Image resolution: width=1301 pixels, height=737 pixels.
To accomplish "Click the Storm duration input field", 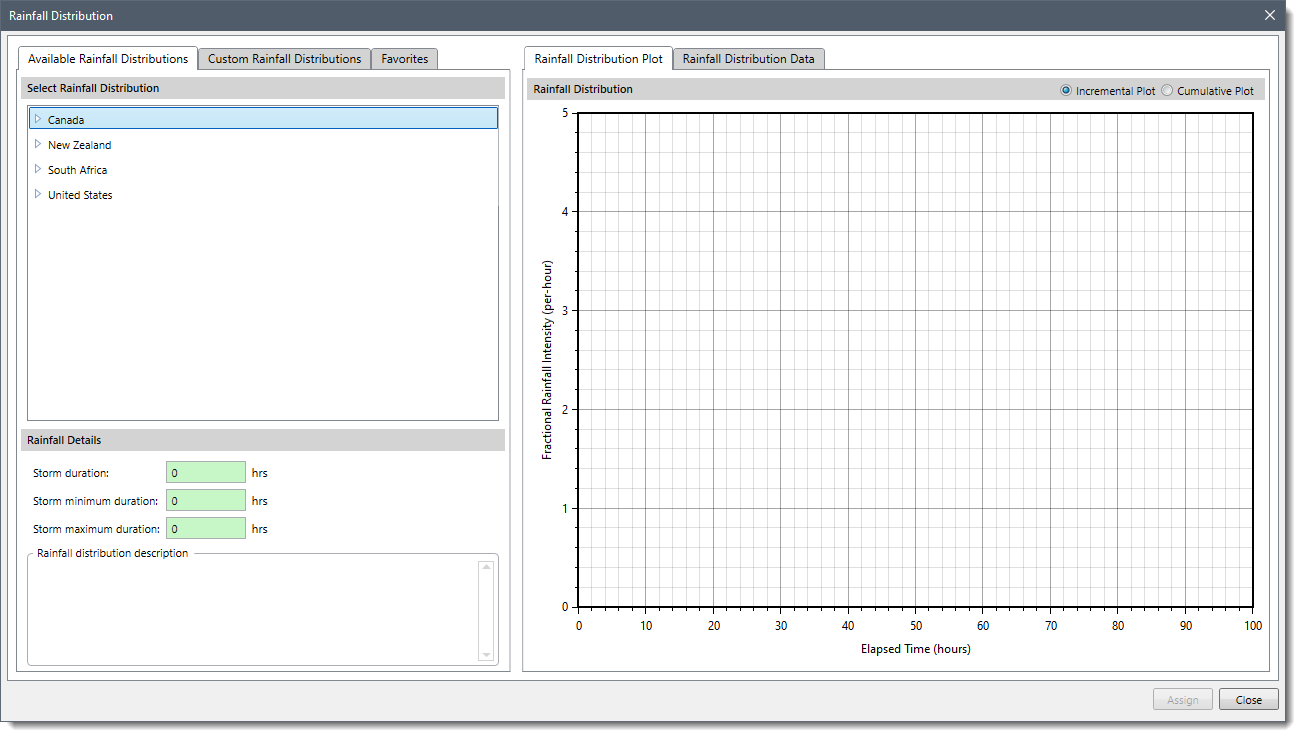I will pyautogui.click(x=205, y=472).
